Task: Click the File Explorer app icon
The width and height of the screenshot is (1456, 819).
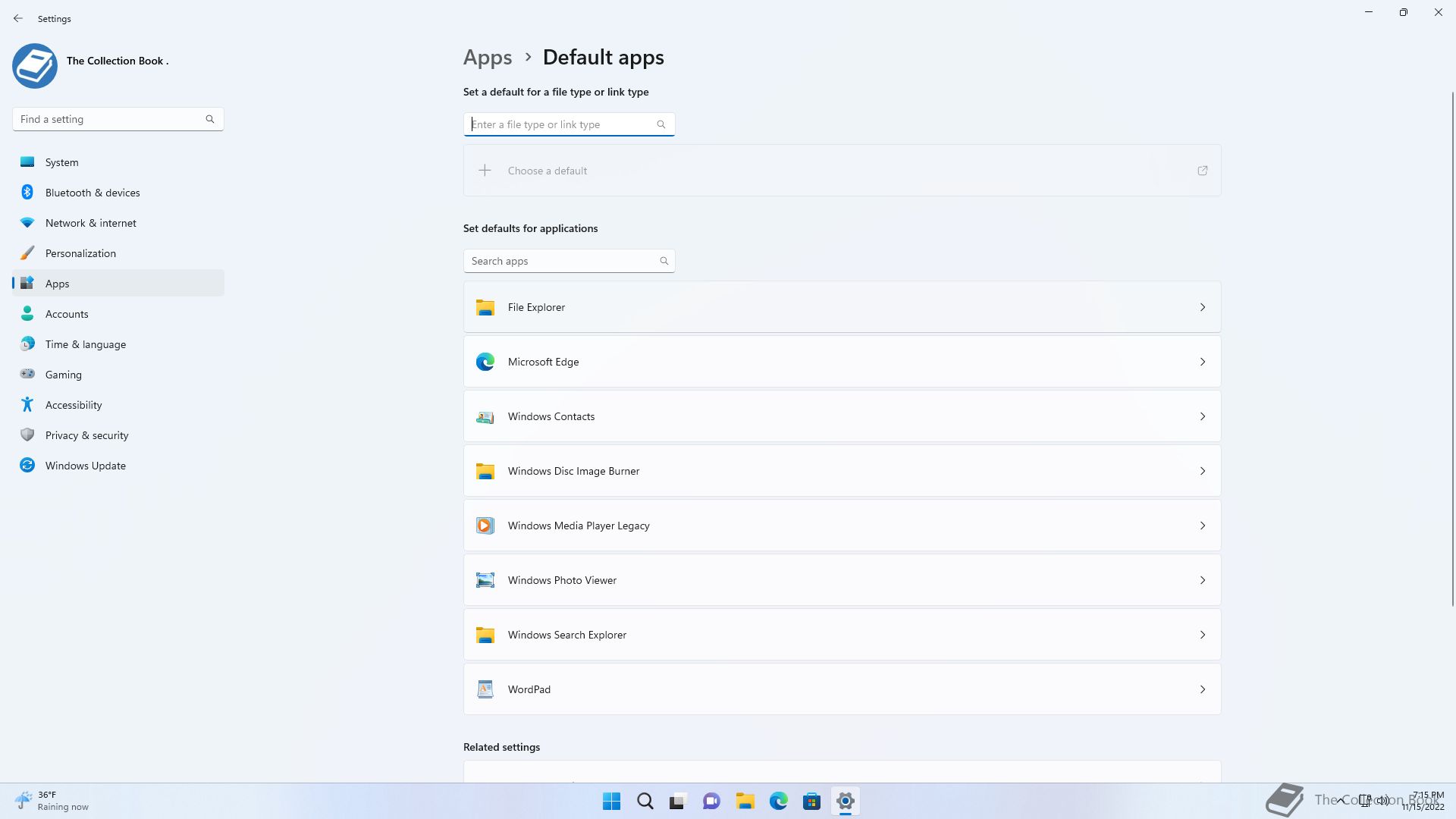Action: point(485,307)
